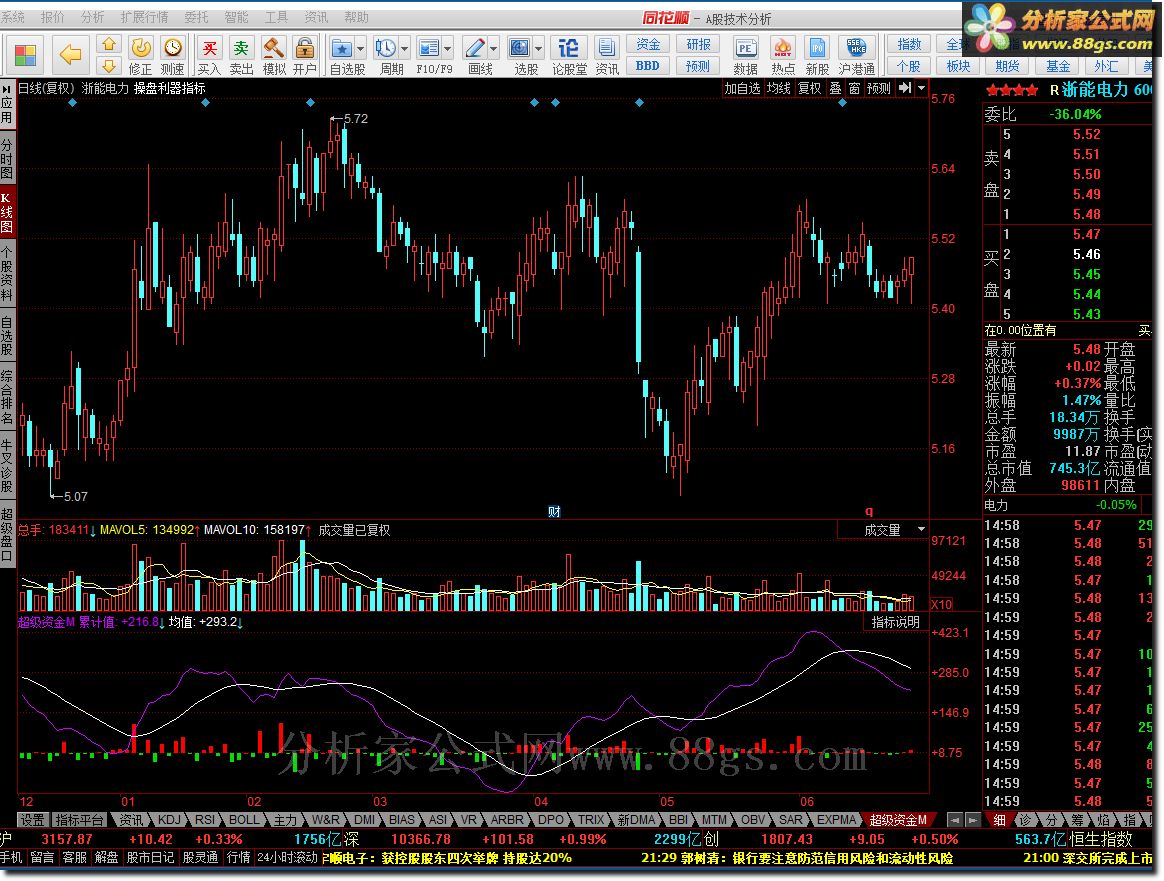Open the 自选股 star folder icon
Image resolution: width=1164 pixels, height=881 pixels.
click(341, 48)
